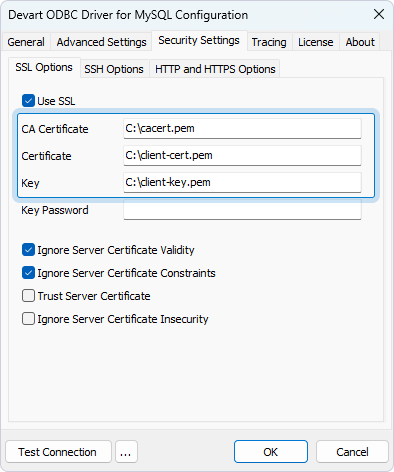The height and width of the screenshot is (472, 394).
Task: Click the Certificate path input field
Action: [x=242, y=155]
